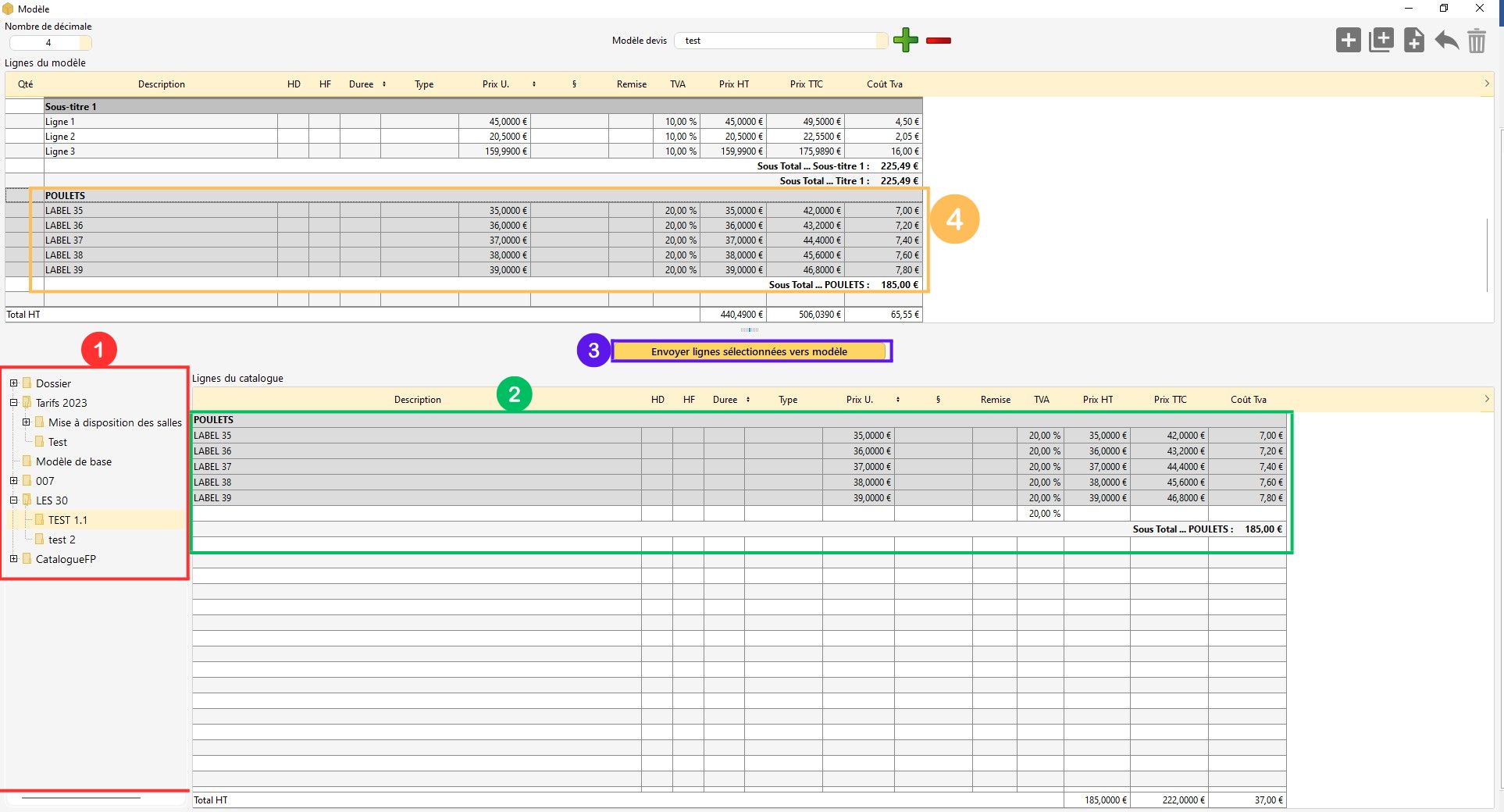Click the trash bin delete icon
This screenshot has height=812, width=1504.
click(x=1476, y=41)
